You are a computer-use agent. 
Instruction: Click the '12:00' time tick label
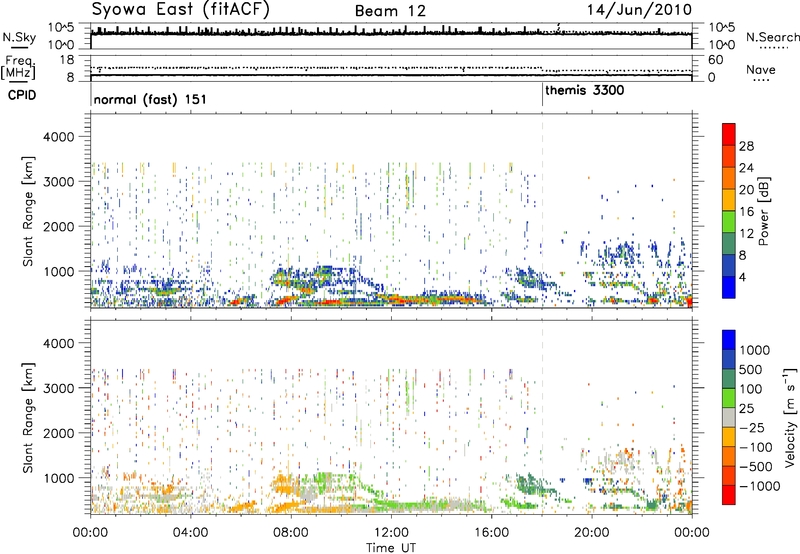point(391,533)
